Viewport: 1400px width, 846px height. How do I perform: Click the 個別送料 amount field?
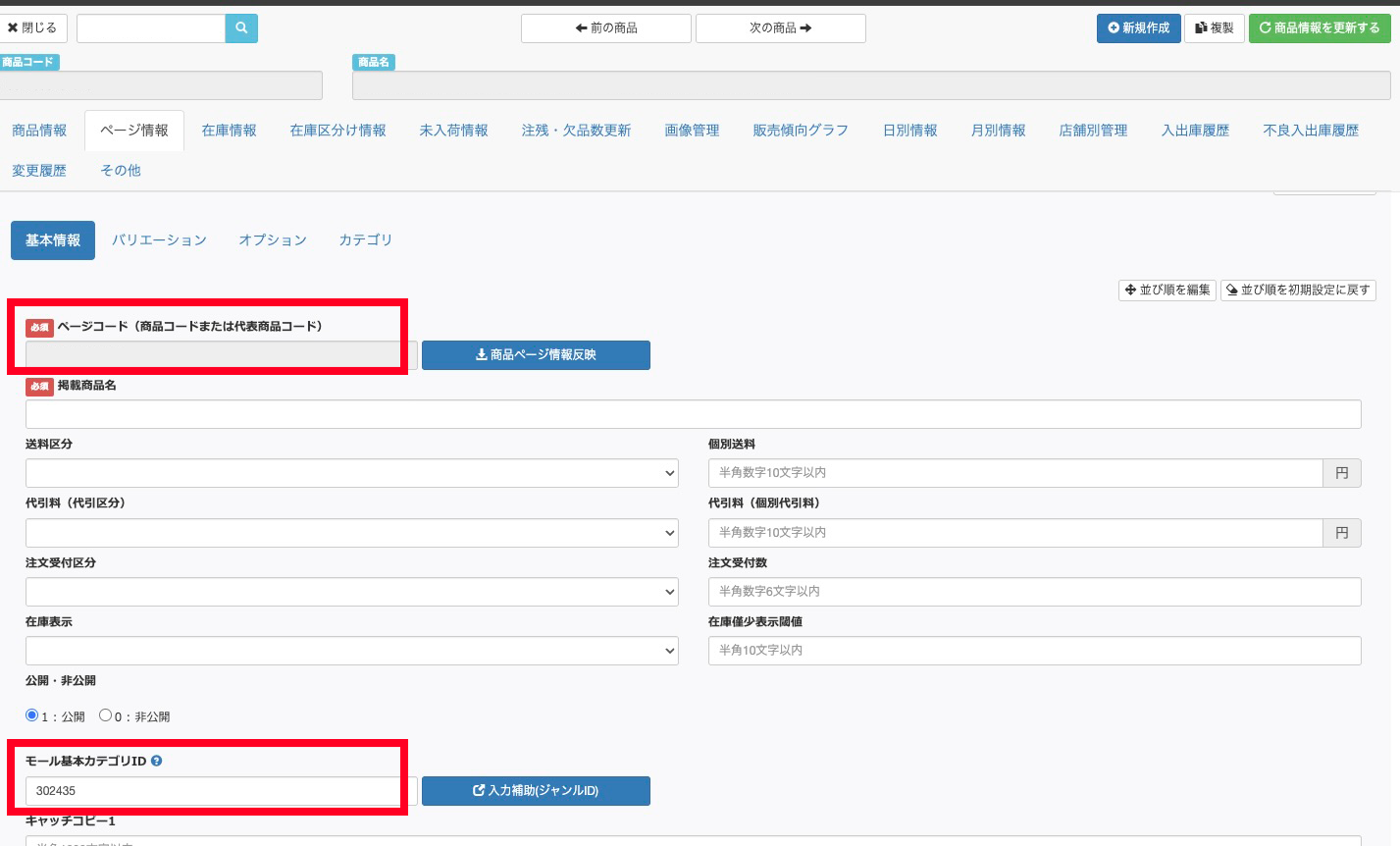(1014, 473)
